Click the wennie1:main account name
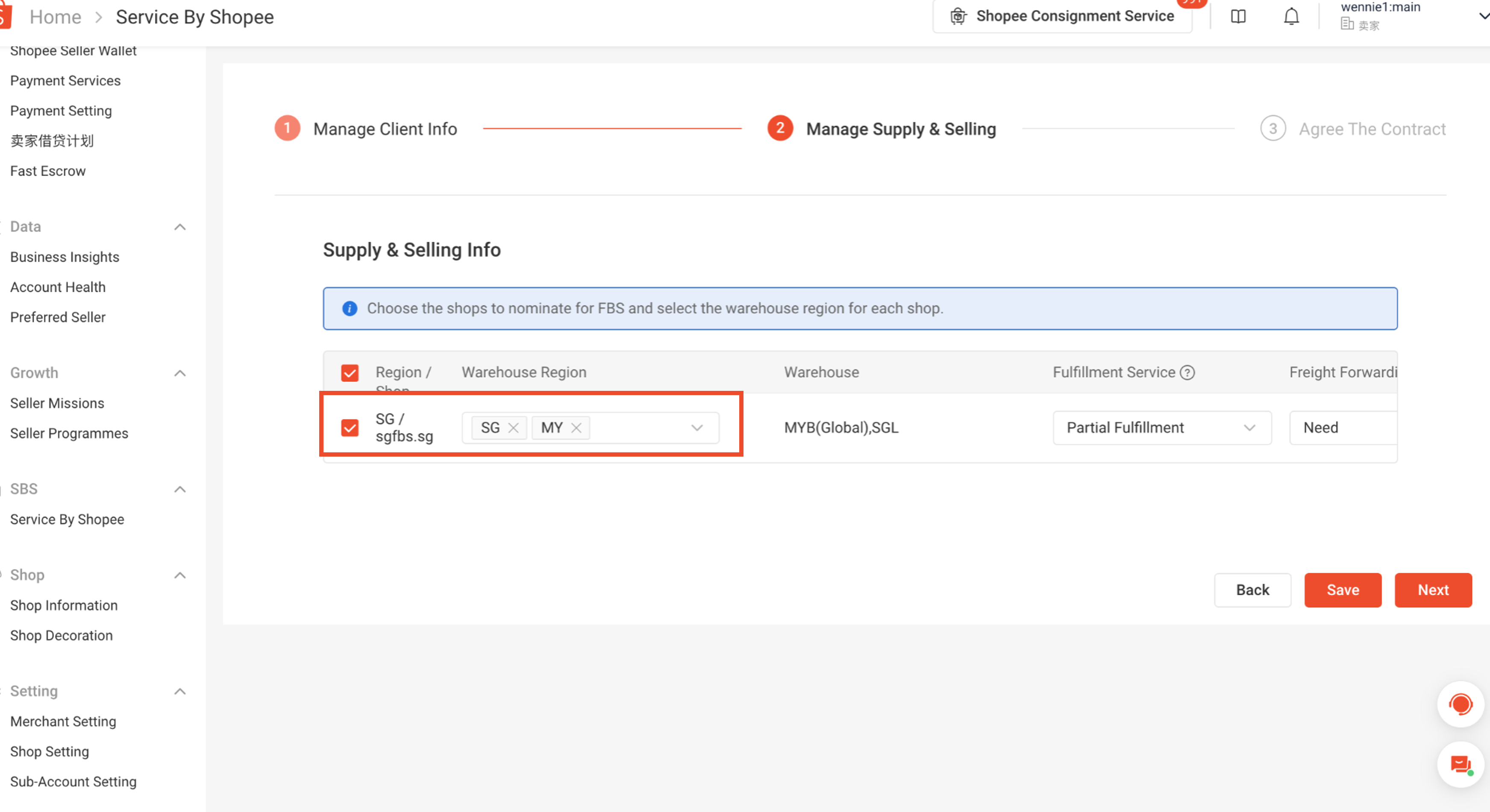Screen dimensions: 1490x812 pyautogui.click(x=1380, y=7)
